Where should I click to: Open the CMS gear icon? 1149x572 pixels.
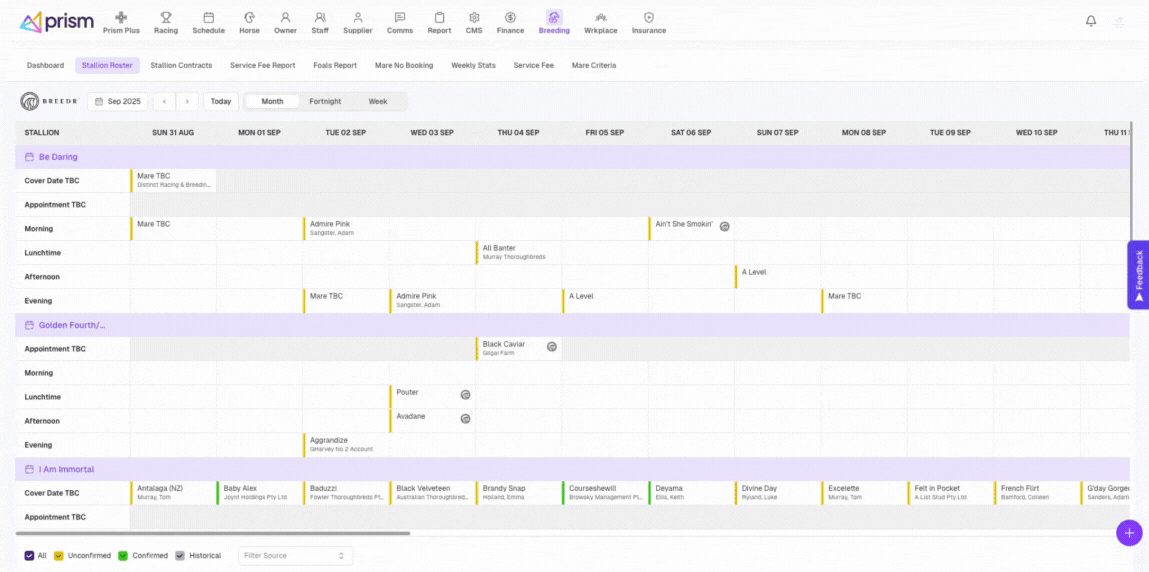(474, 18)
